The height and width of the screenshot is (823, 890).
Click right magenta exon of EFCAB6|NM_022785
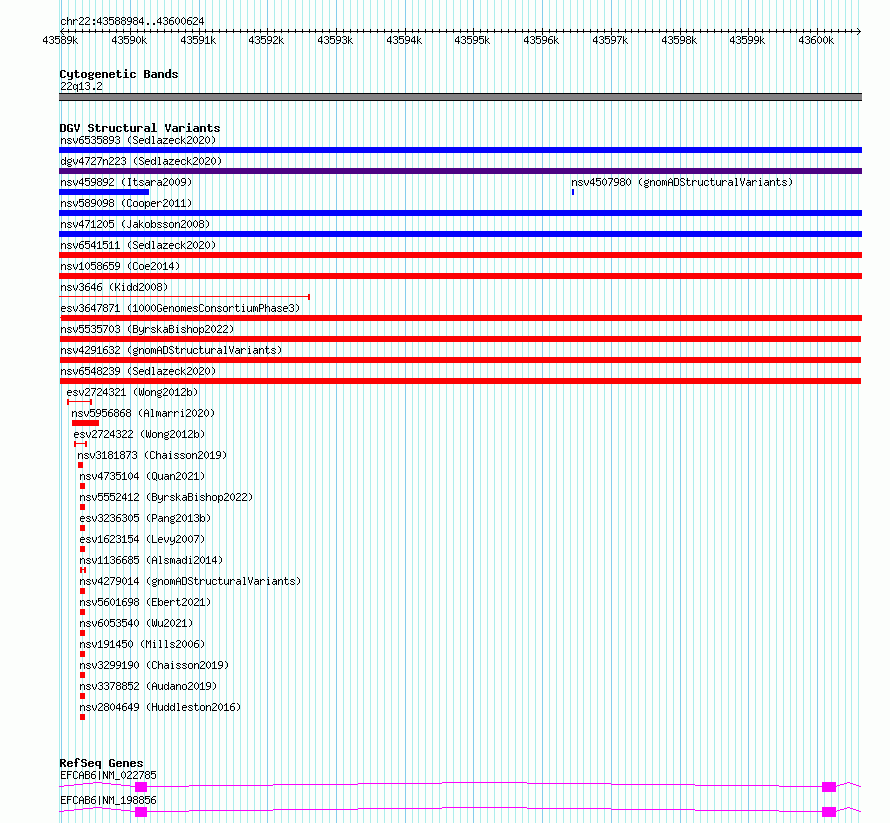[x=829, y=787]
